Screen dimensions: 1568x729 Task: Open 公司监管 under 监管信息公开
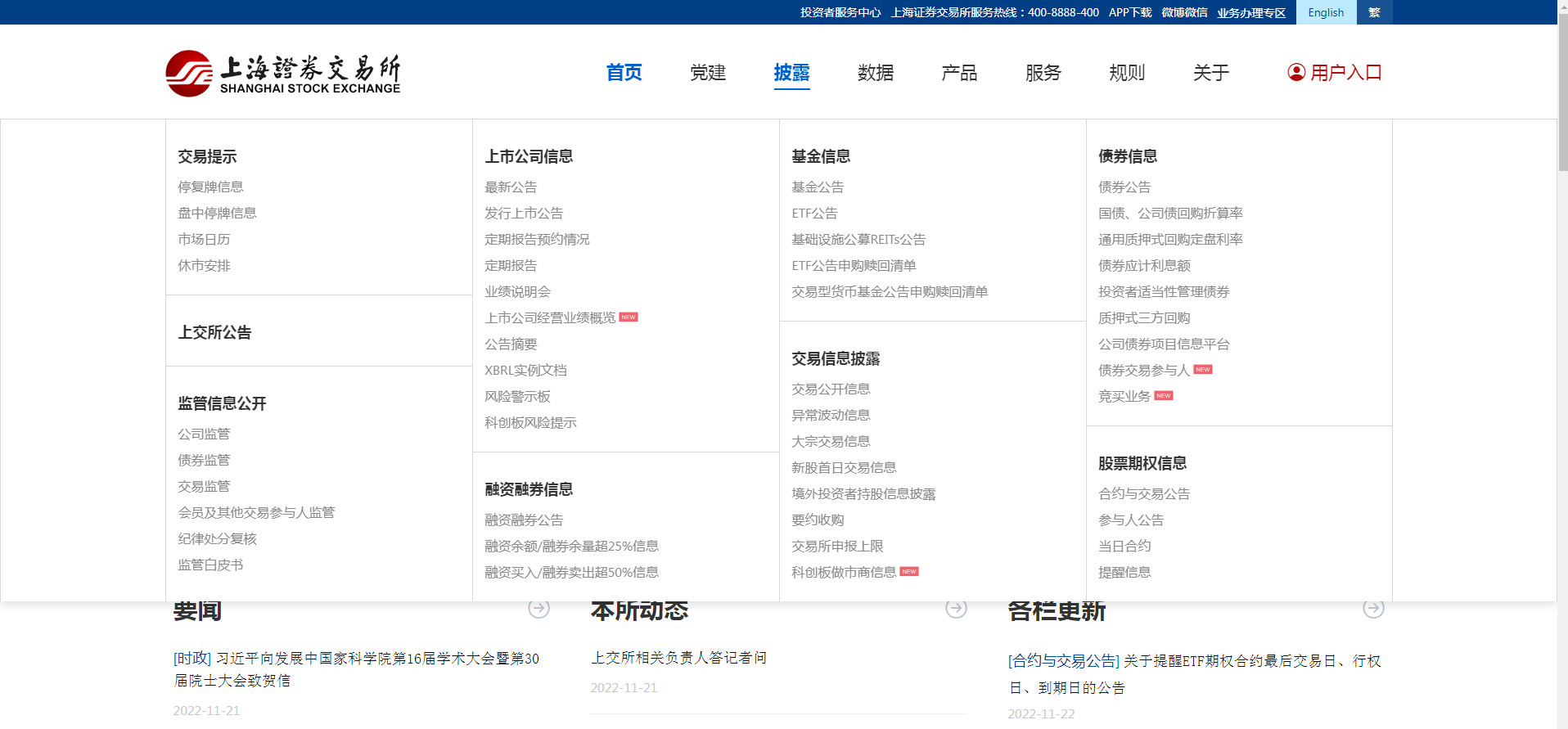tap(204, 434)
